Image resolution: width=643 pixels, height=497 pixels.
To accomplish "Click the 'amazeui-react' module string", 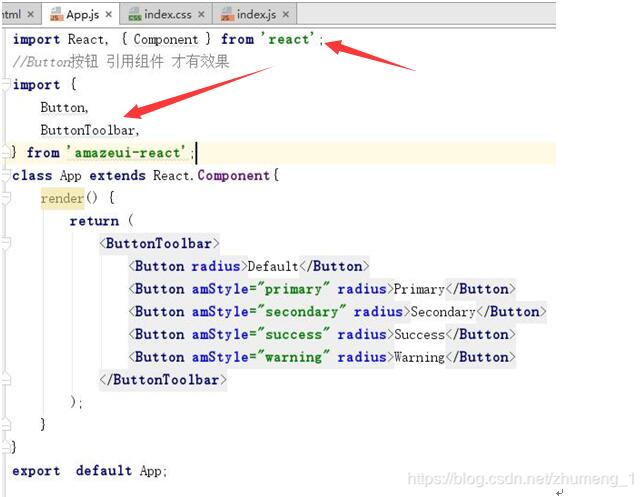I will coord(126,153).
